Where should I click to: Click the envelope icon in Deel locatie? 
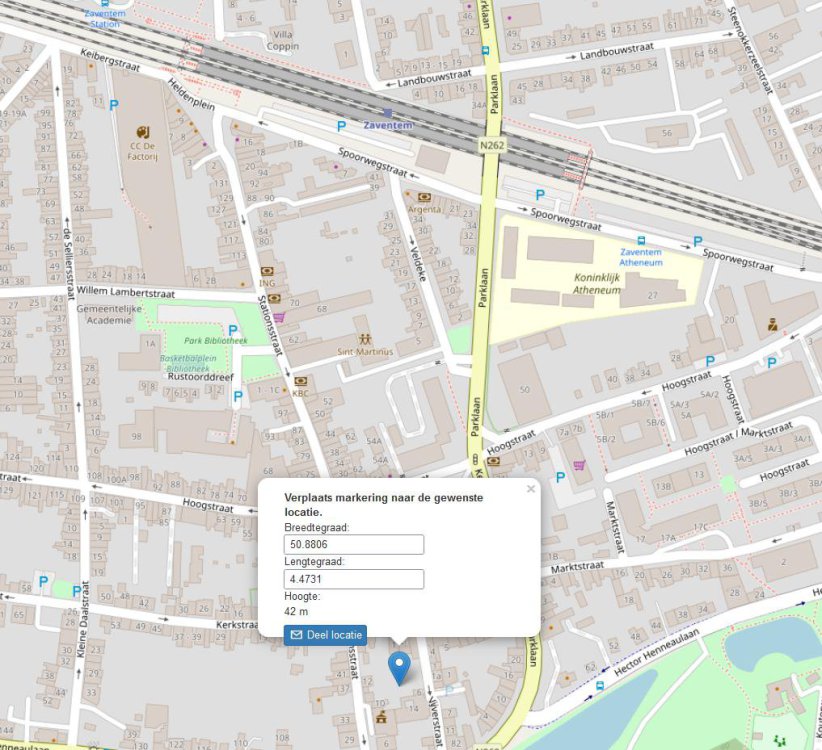tap(296, 635)
